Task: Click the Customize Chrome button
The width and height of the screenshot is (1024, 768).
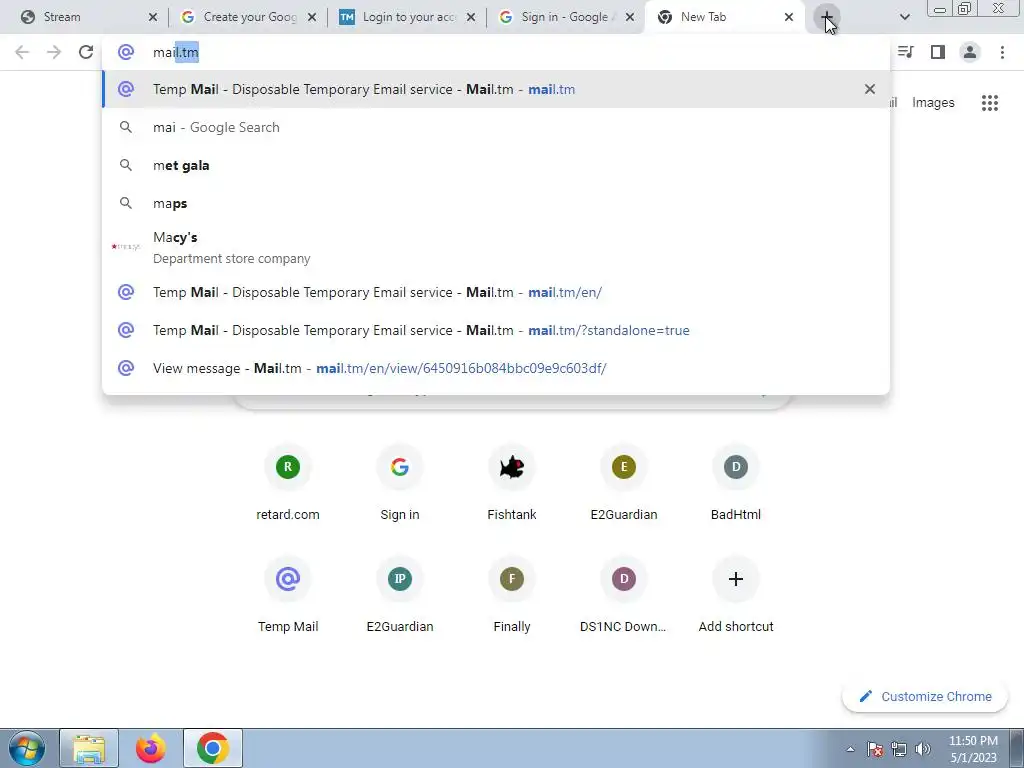Action: [x=925, y=697]
